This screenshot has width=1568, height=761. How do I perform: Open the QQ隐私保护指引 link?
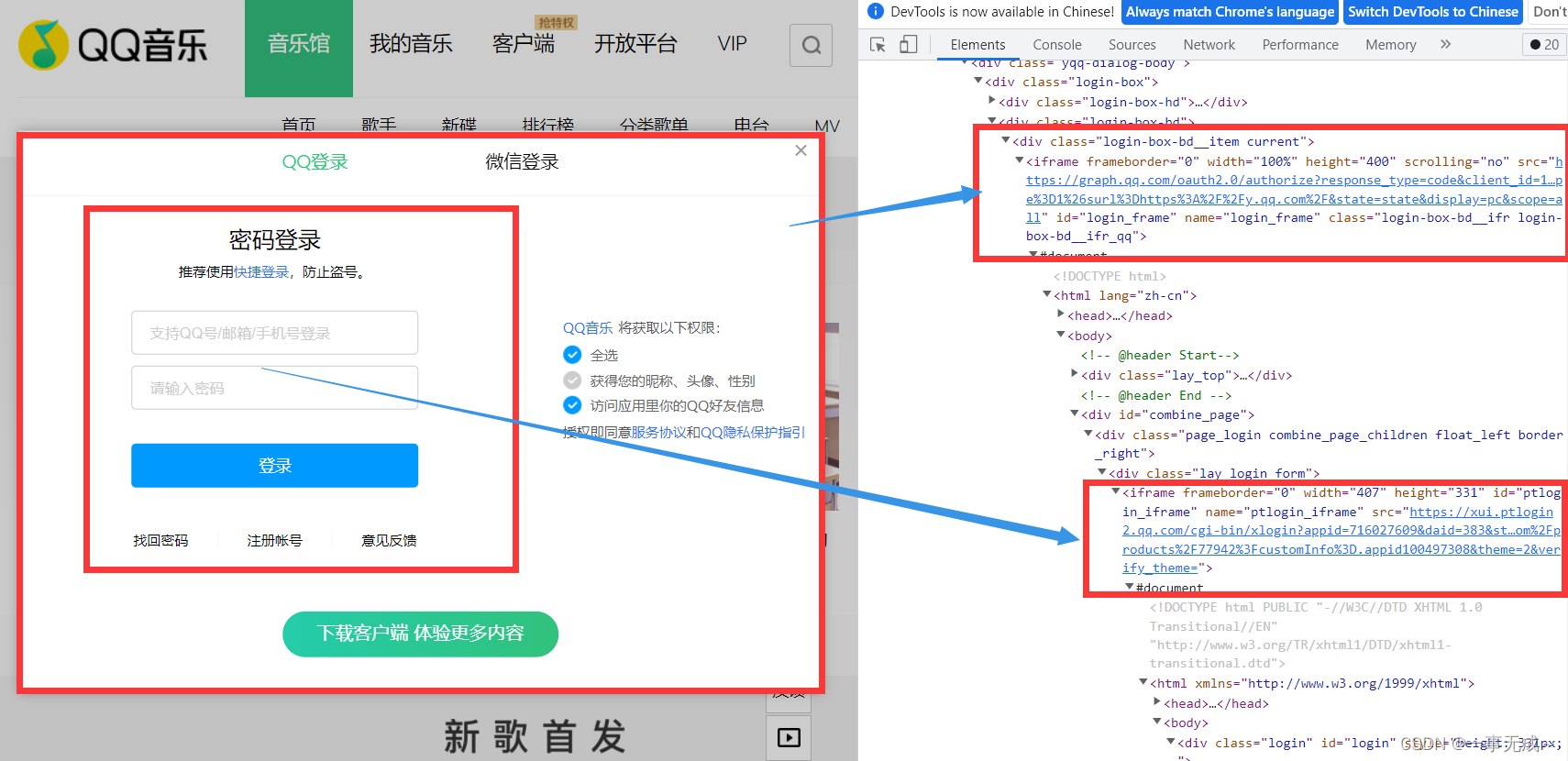point(753,432)
